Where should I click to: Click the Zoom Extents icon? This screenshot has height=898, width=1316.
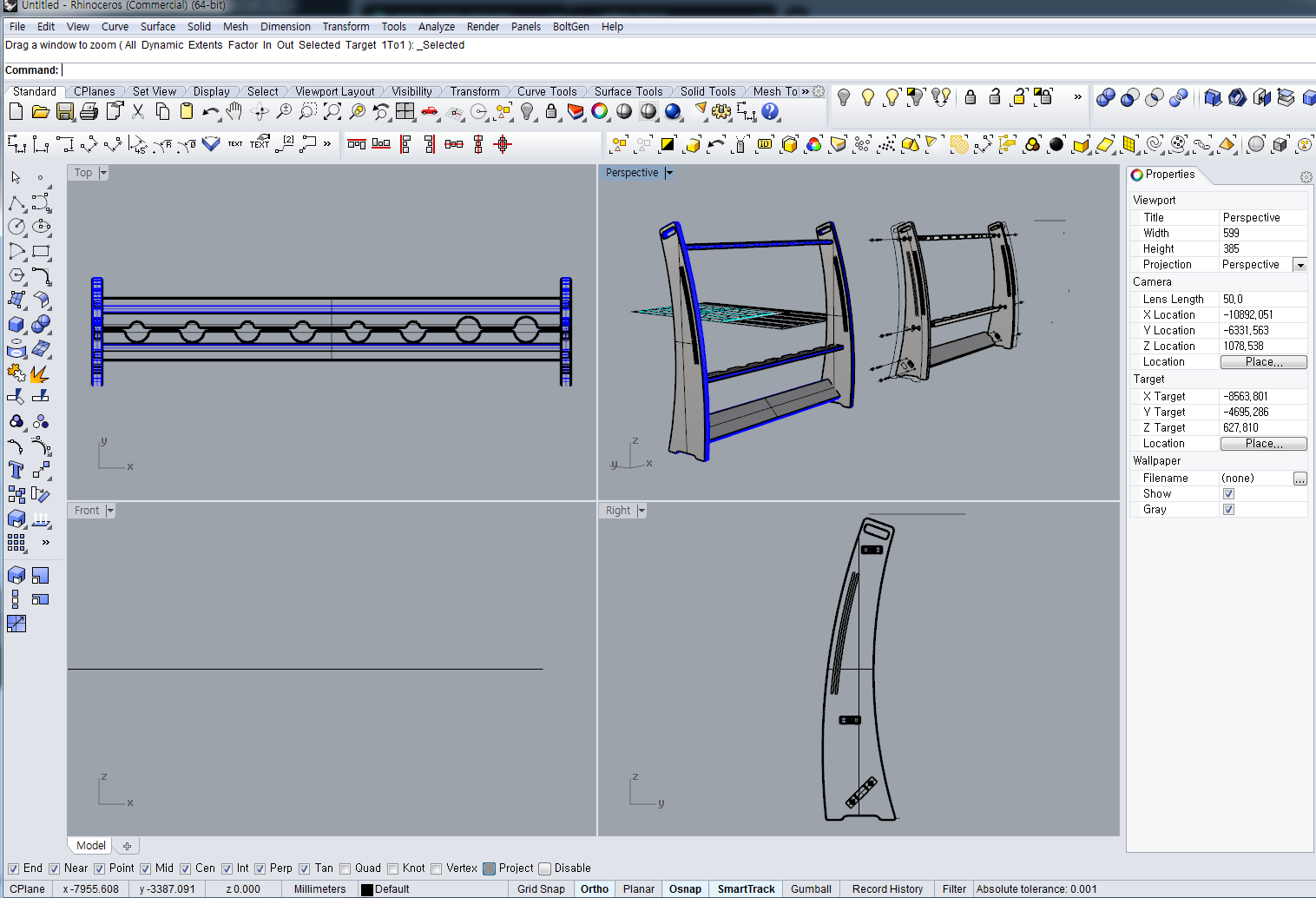[x=332, y=111]
